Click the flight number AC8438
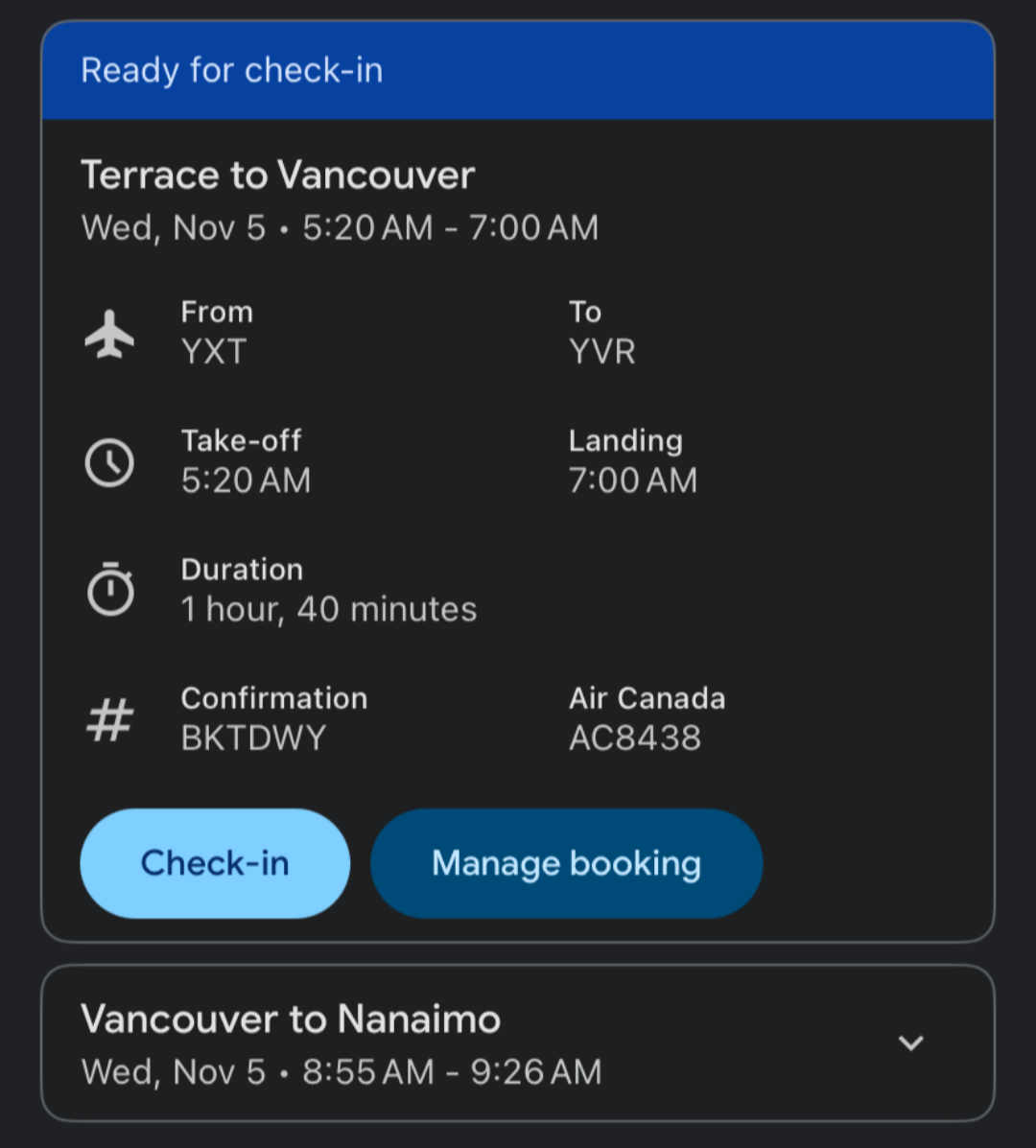 [x=635, y=738]
